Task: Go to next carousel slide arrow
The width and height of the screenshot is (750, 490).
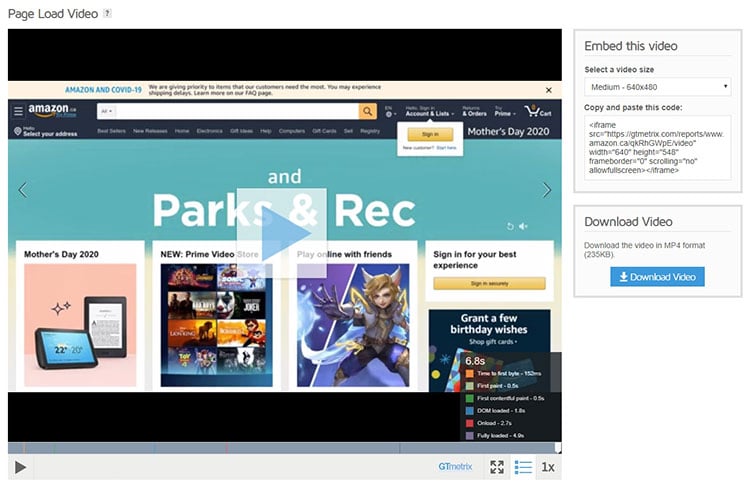Action: 547,190
